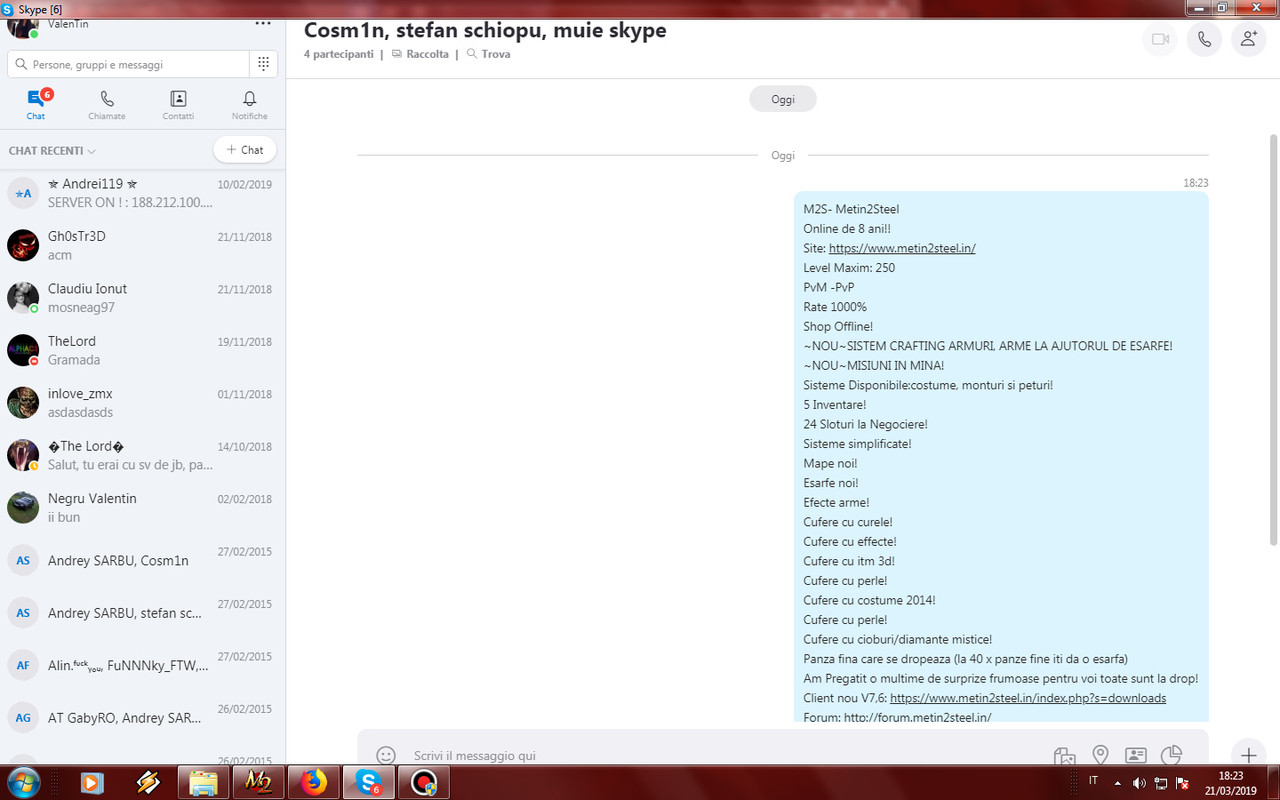Open the Client nou V7.6 downloads link

click(x=1028, y=698)
